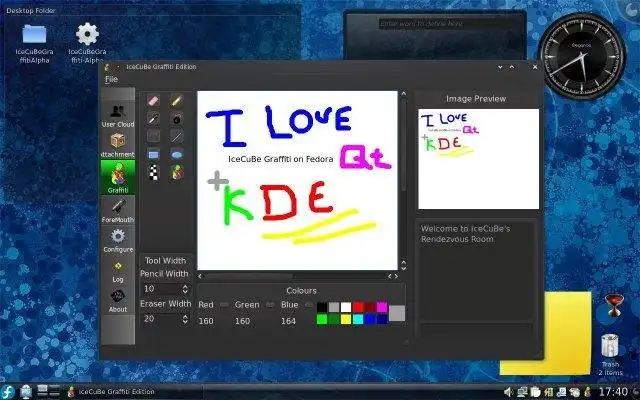Viewport: 640px width, 400px height.
Task: Select the Brush tool icon
Action: pos(153,119)
